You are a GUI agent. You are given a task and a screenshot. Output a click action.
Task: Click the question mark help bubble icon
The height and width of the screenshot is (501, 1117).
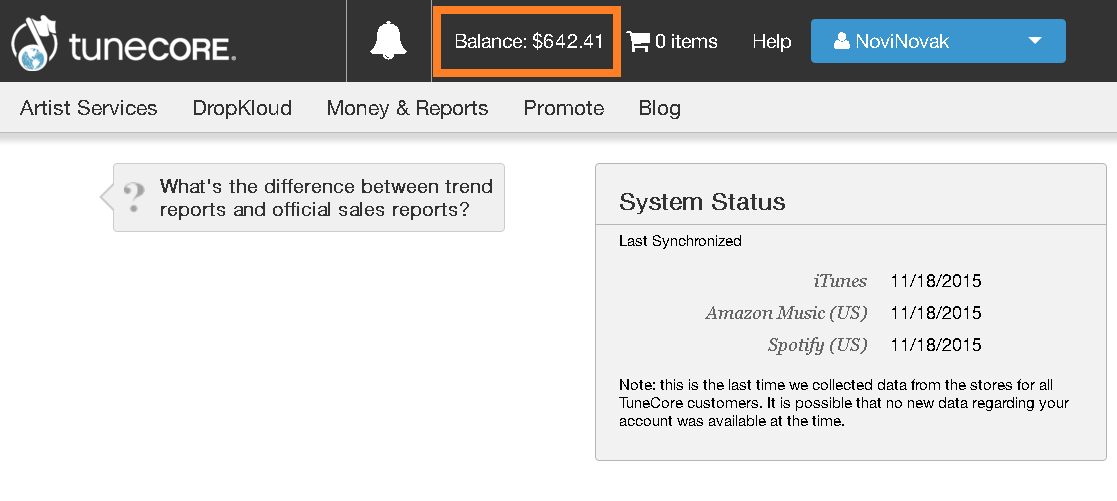point(133,196)
